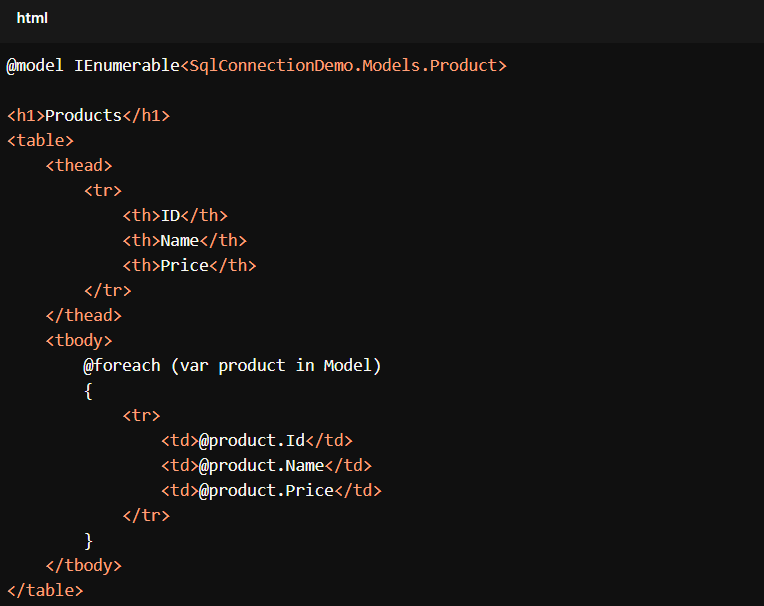The width and height of the screenshot is (764, 606).
Task: Click the opening table tag
Action: (x=40, y=141)
